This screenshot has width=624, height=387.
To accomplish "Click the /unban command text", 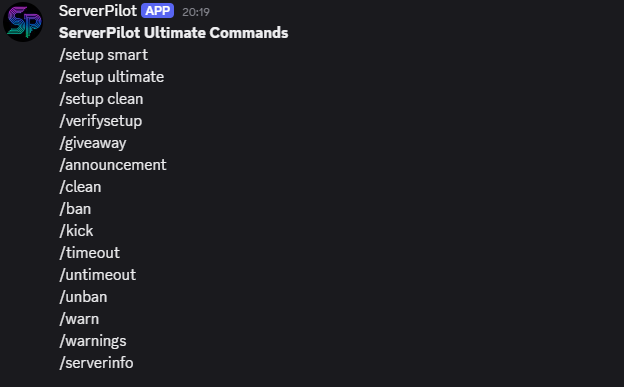I will 83,297.
